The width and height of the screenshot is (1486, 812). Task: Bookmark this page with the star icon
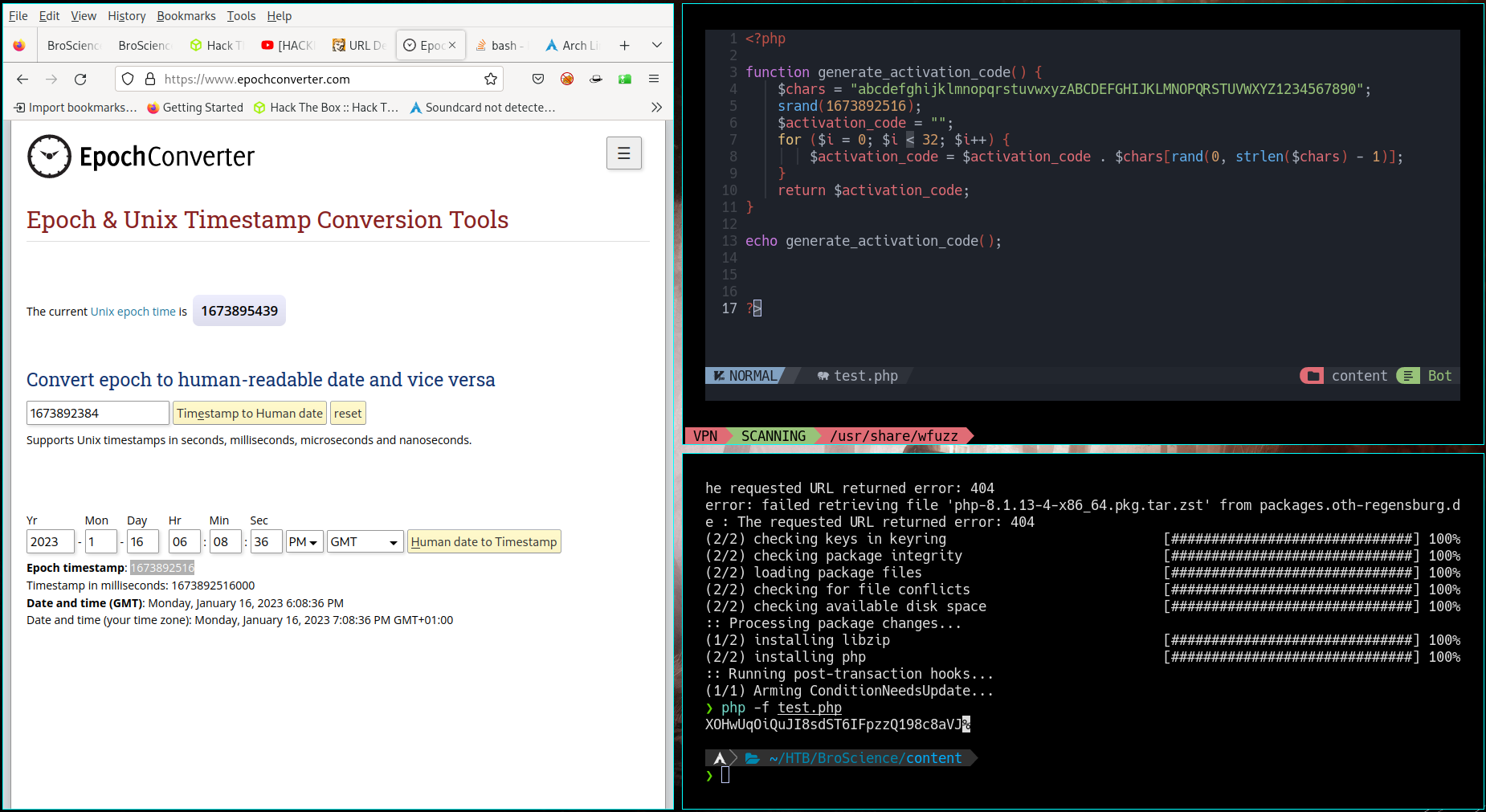pos(491,79)
